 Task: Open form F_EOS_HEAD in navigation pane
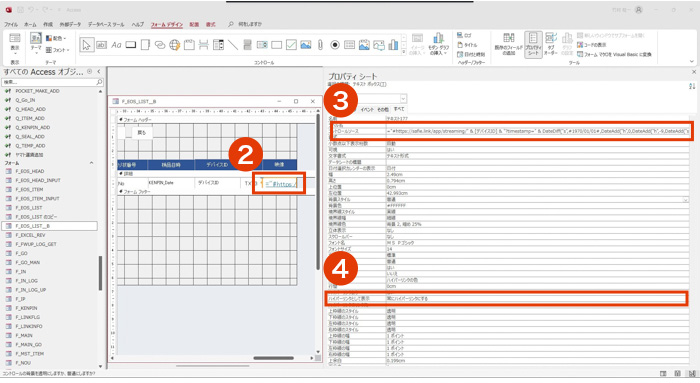click(29, 171)
